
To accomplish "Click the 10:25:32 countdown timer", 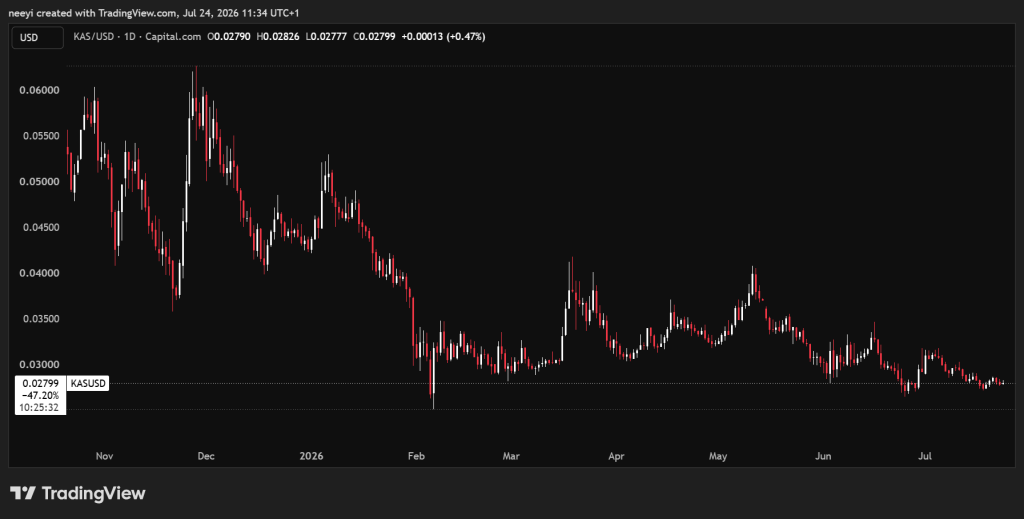I will [40, 407].
